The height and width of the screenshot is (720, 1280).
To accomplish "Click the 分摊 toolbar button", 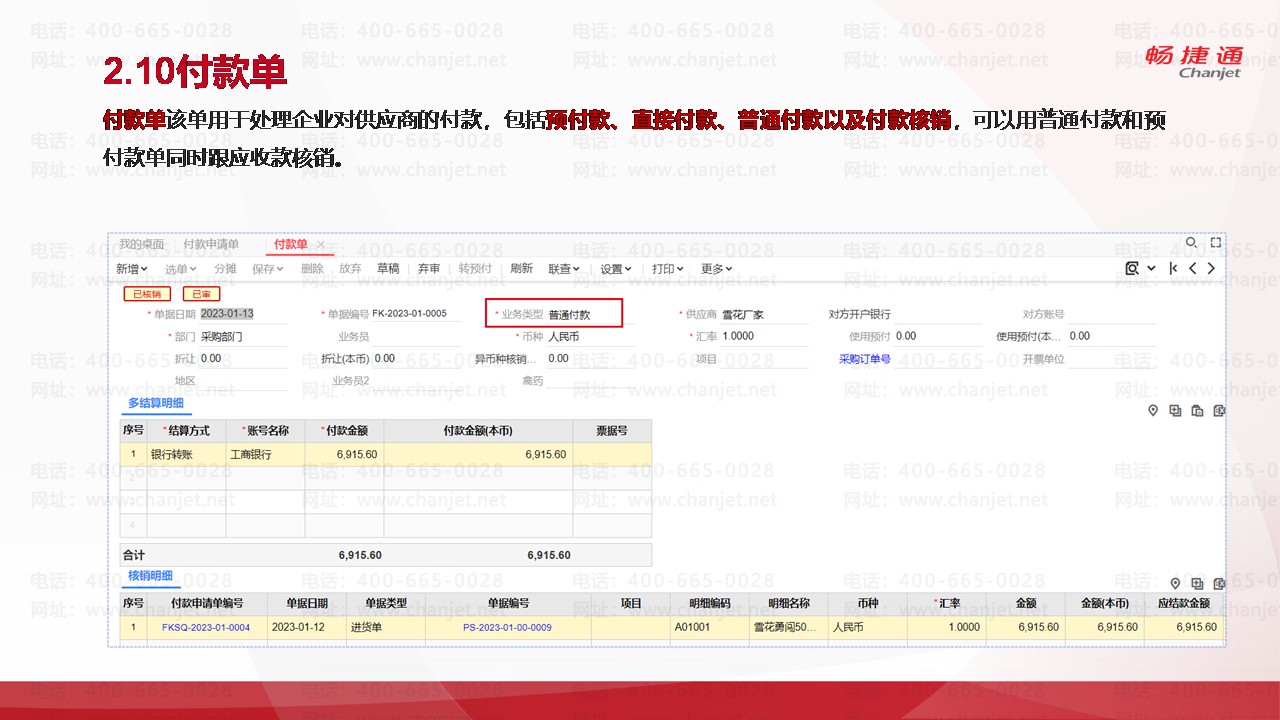I will point(225,269).
